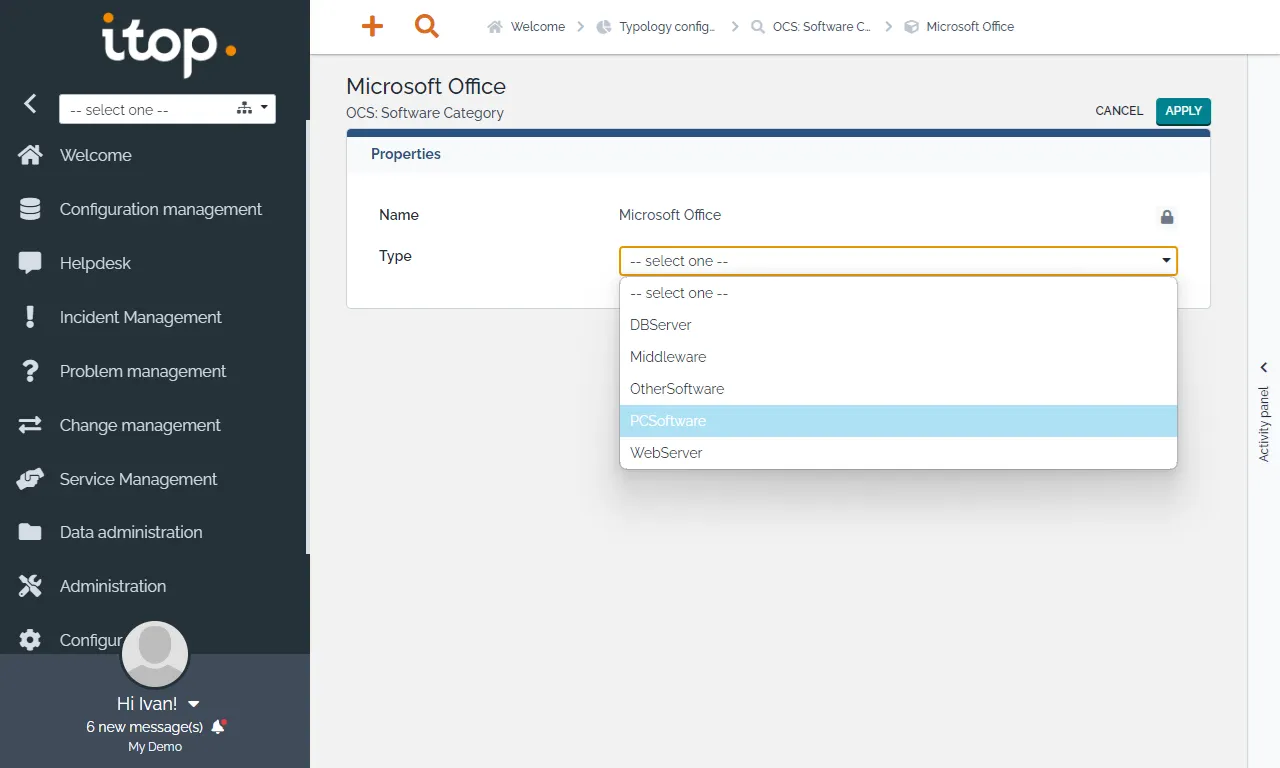Click the Type field label
The height and width of the screenshot is (768, 1280).
[395, 256]
